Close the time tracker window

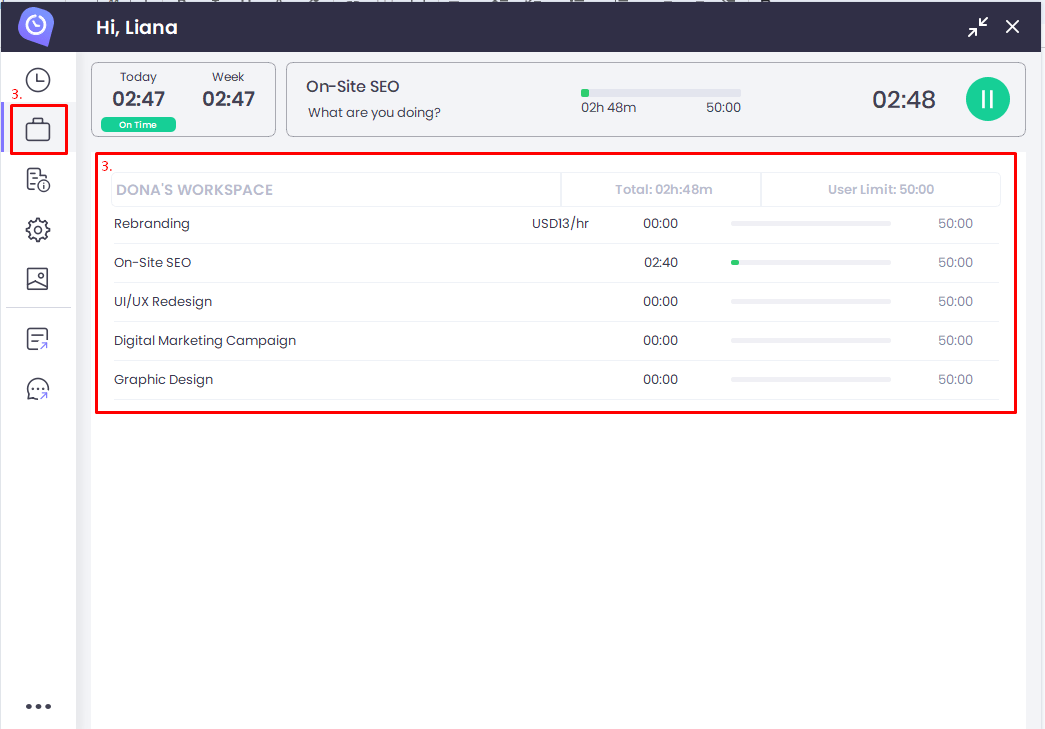tap(1012, 27)
